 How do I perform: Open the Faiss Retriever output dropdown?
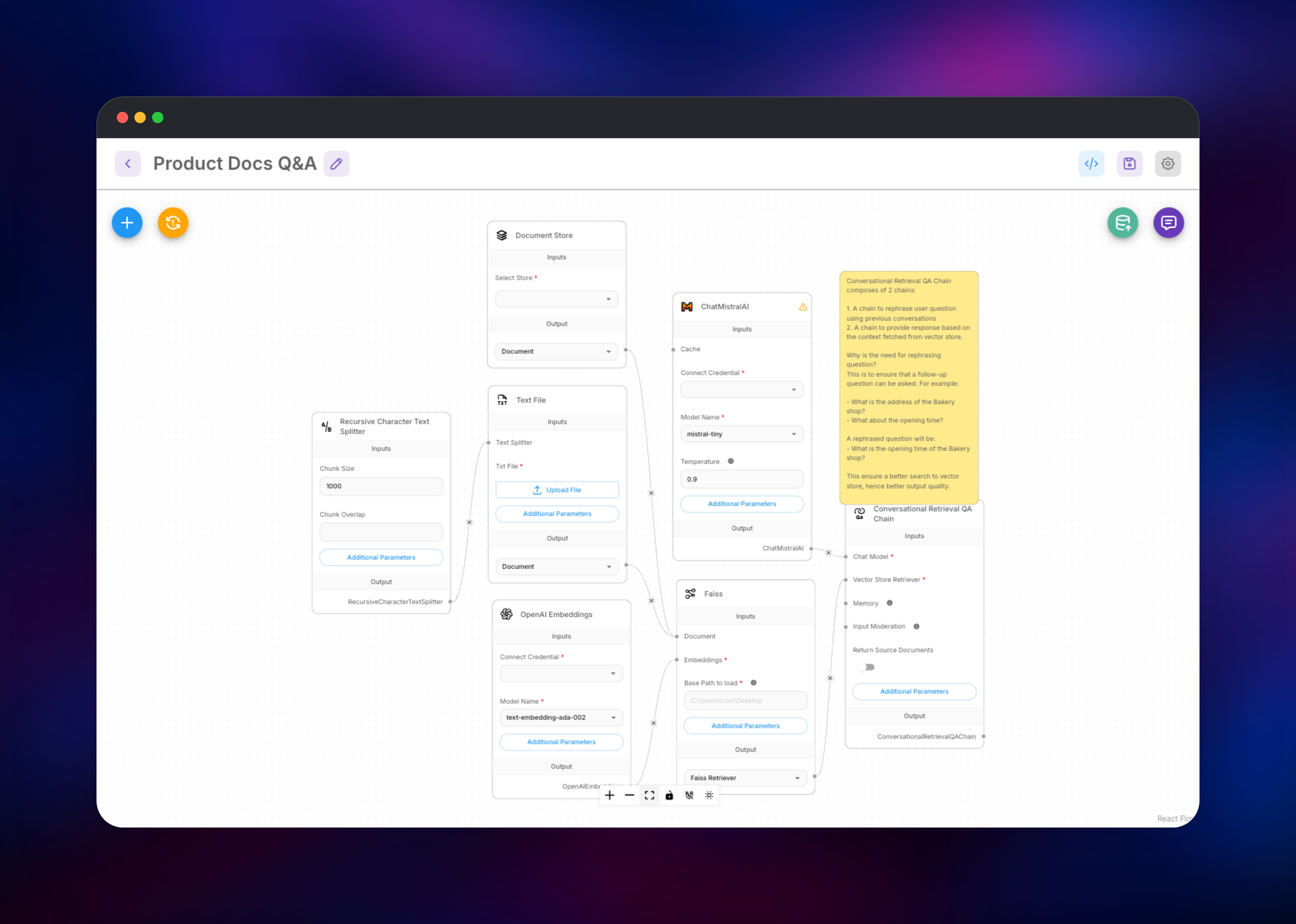pyautogui.click(x=745, y=778)
